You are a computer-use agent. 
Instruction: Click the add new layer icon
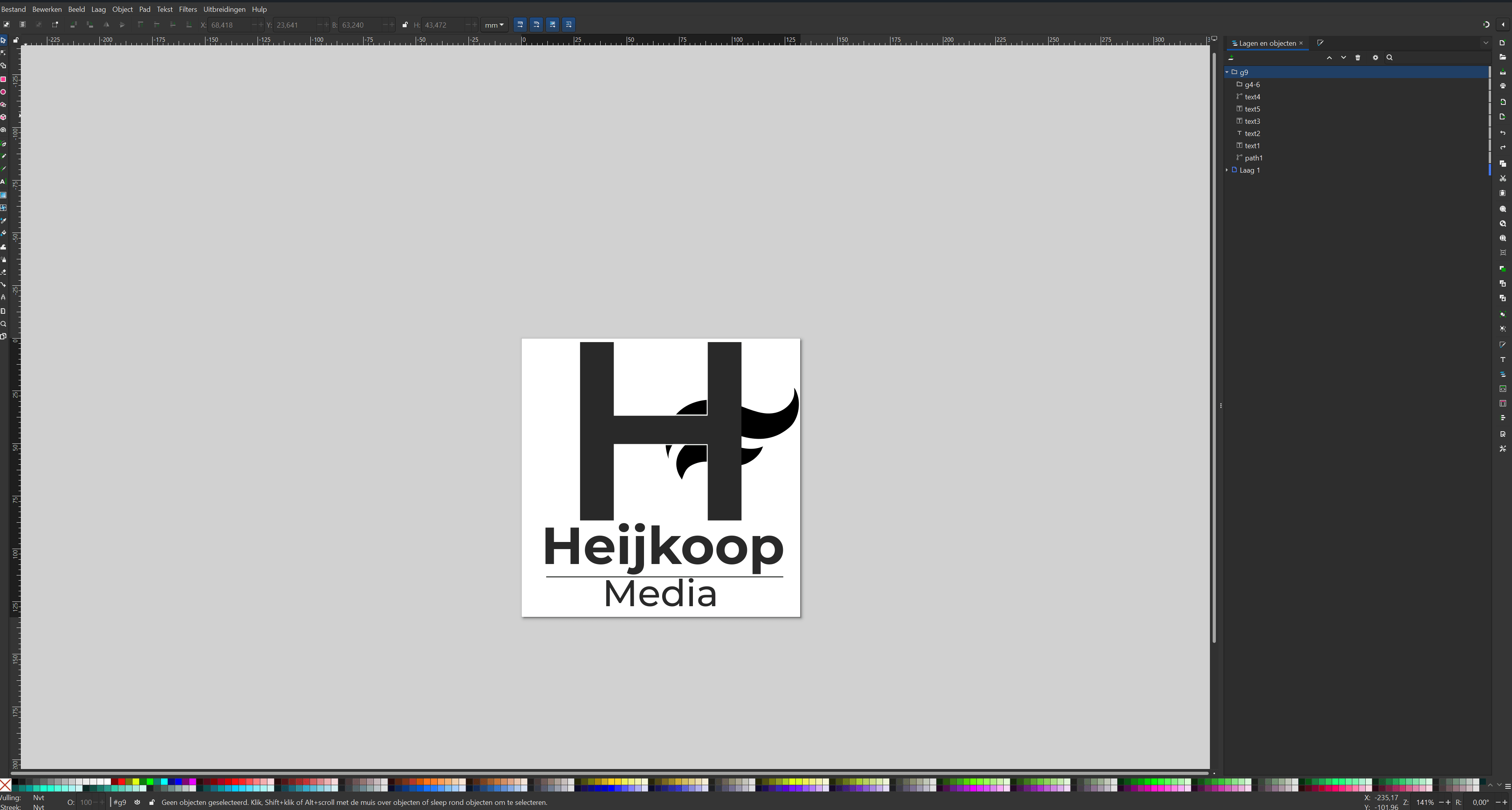coord(1232,58)
